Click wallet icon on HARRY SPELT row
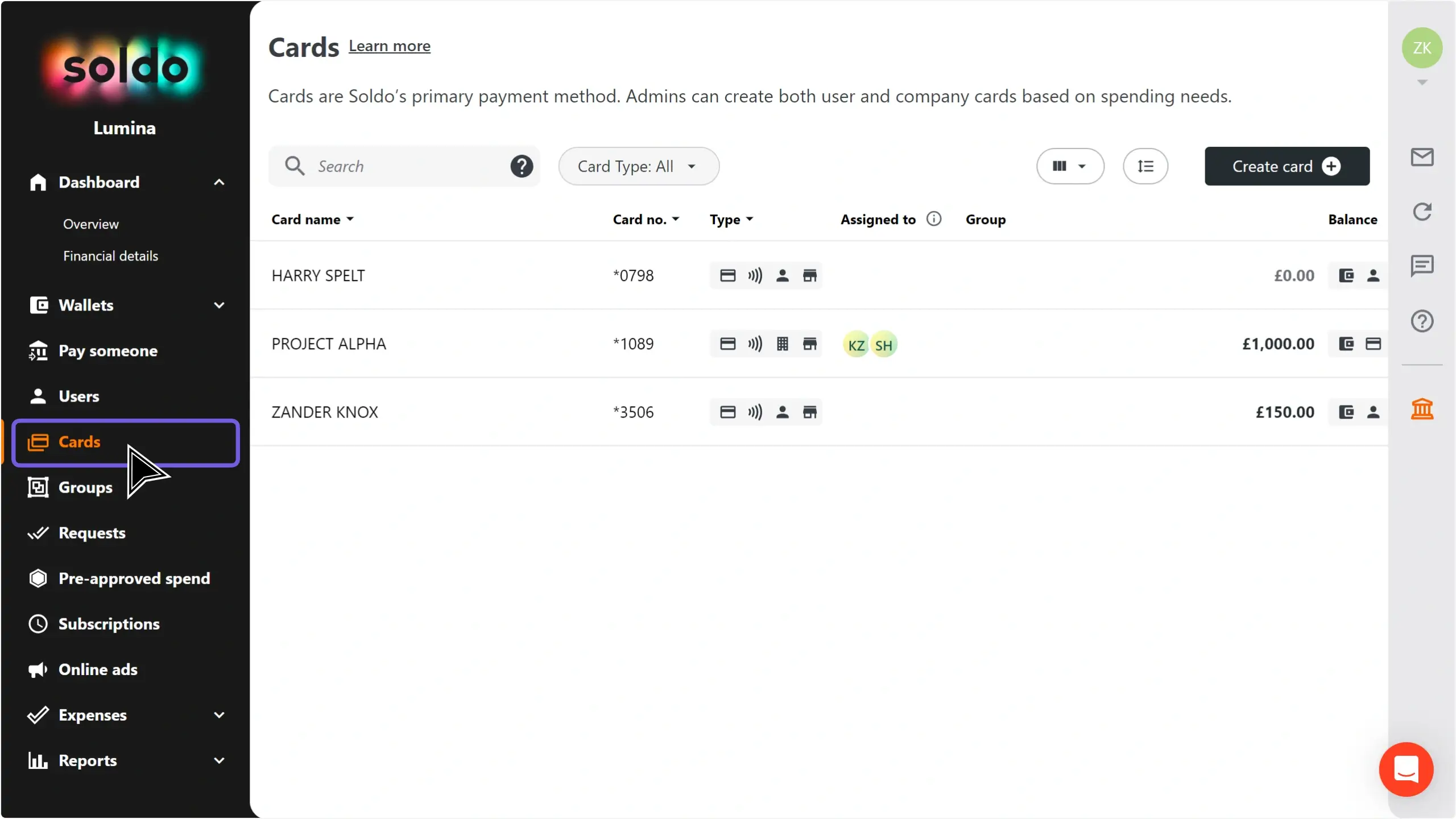This screenshot has height=819, width=1456. 1346,276
